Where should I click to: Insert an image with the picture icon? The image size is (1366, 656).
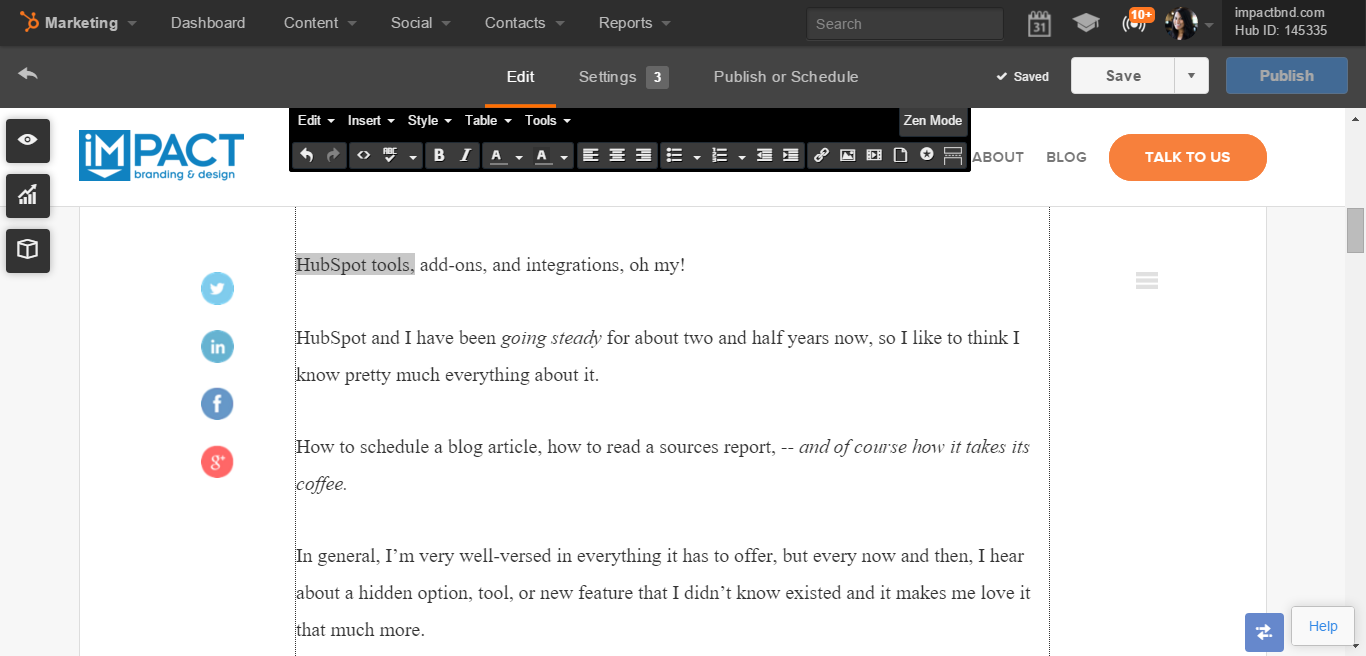point(848,155)
